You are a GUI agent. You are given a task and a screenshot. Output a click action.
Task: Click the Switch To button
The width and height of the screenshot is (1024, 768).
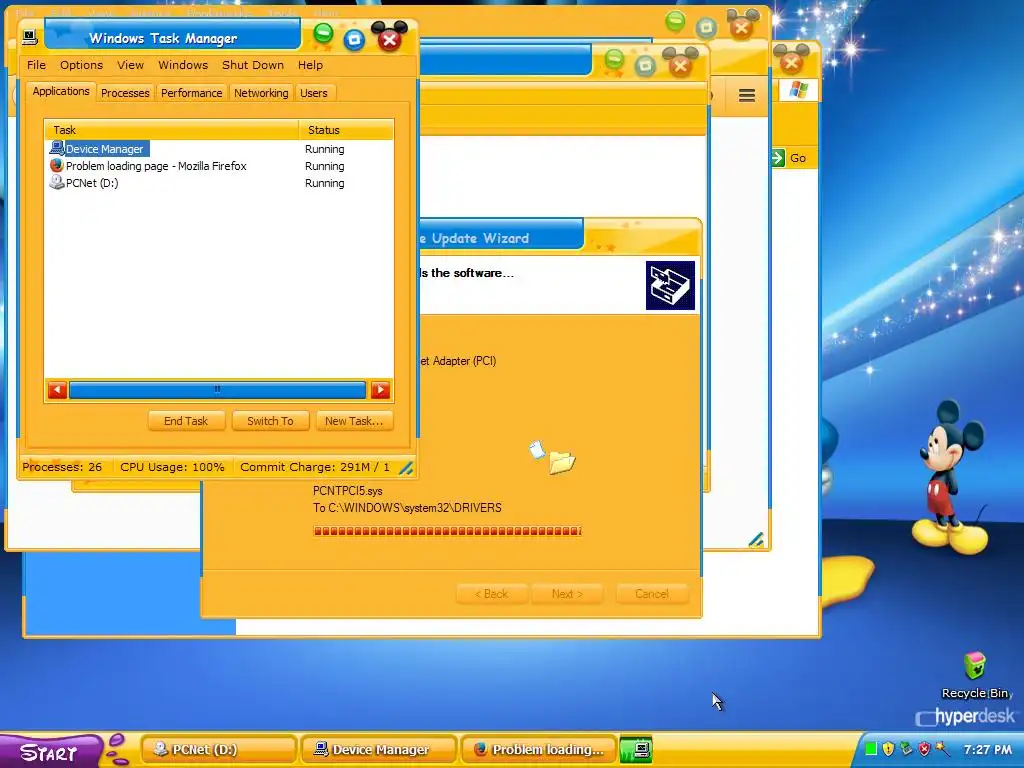(x=270, y=421)
